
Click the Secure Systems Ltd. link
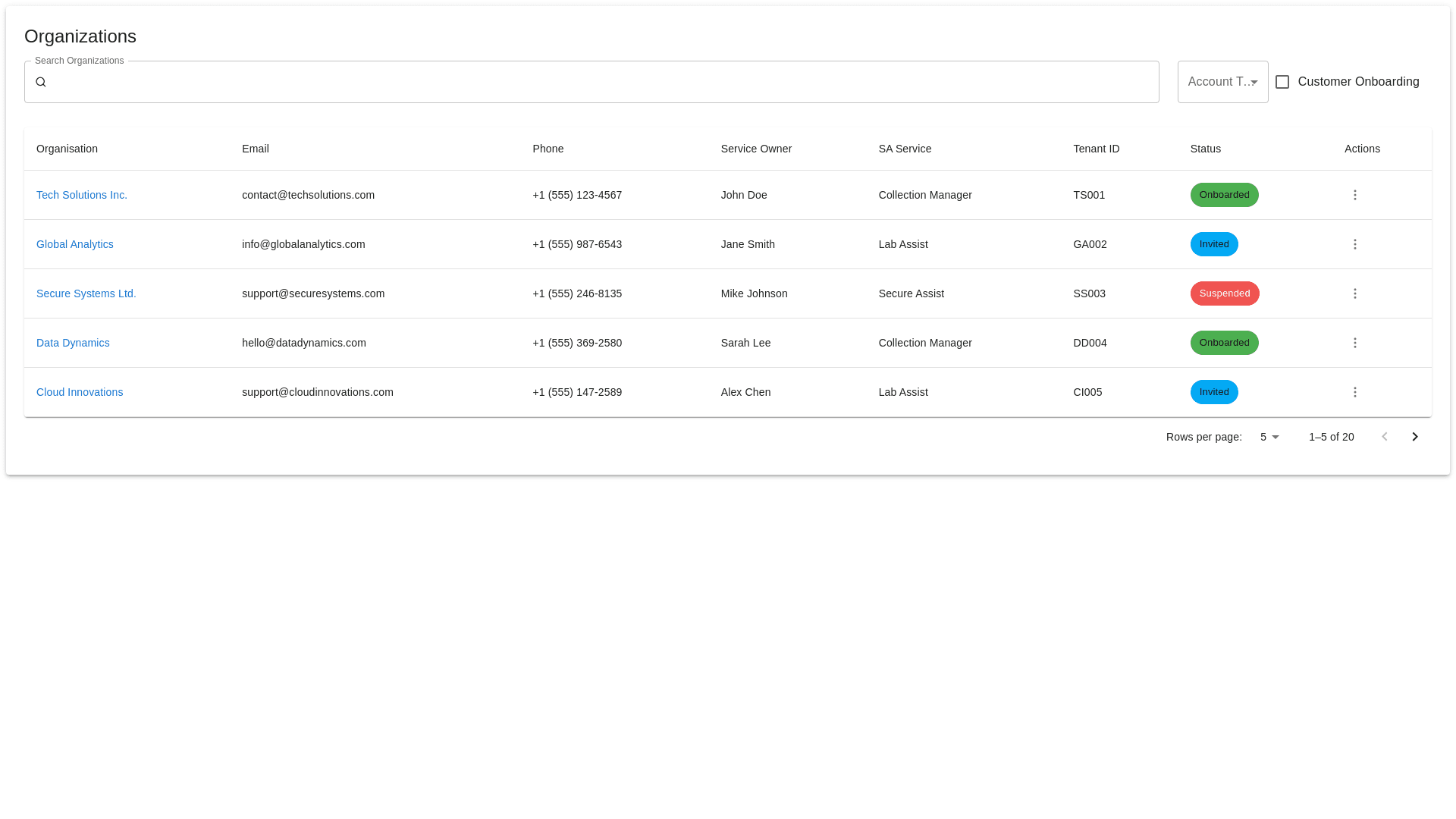pyautogui.click(x=86, y=293)
